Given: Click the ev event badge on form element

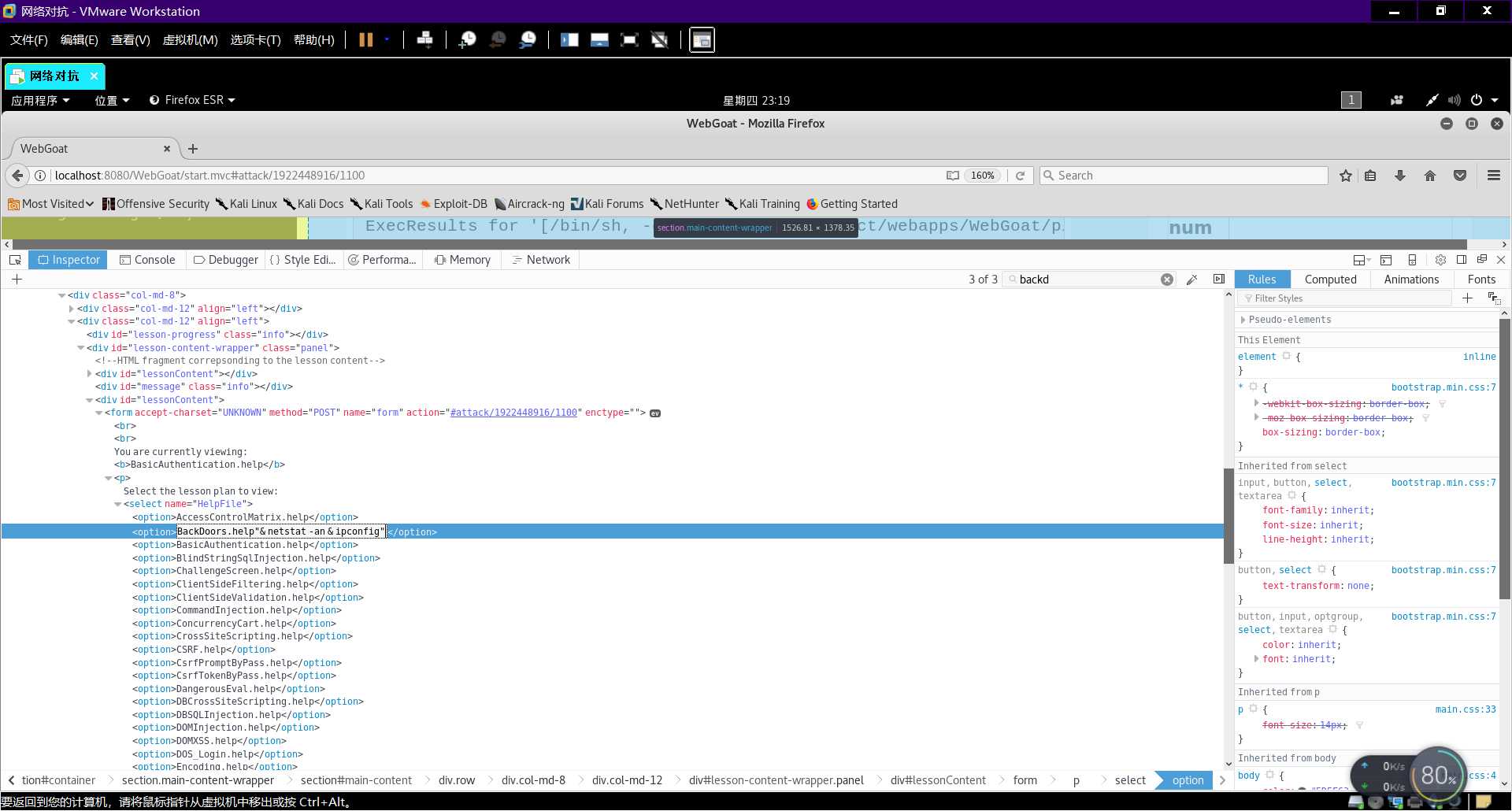Looking at the screenshot, I should pos(655,413).
